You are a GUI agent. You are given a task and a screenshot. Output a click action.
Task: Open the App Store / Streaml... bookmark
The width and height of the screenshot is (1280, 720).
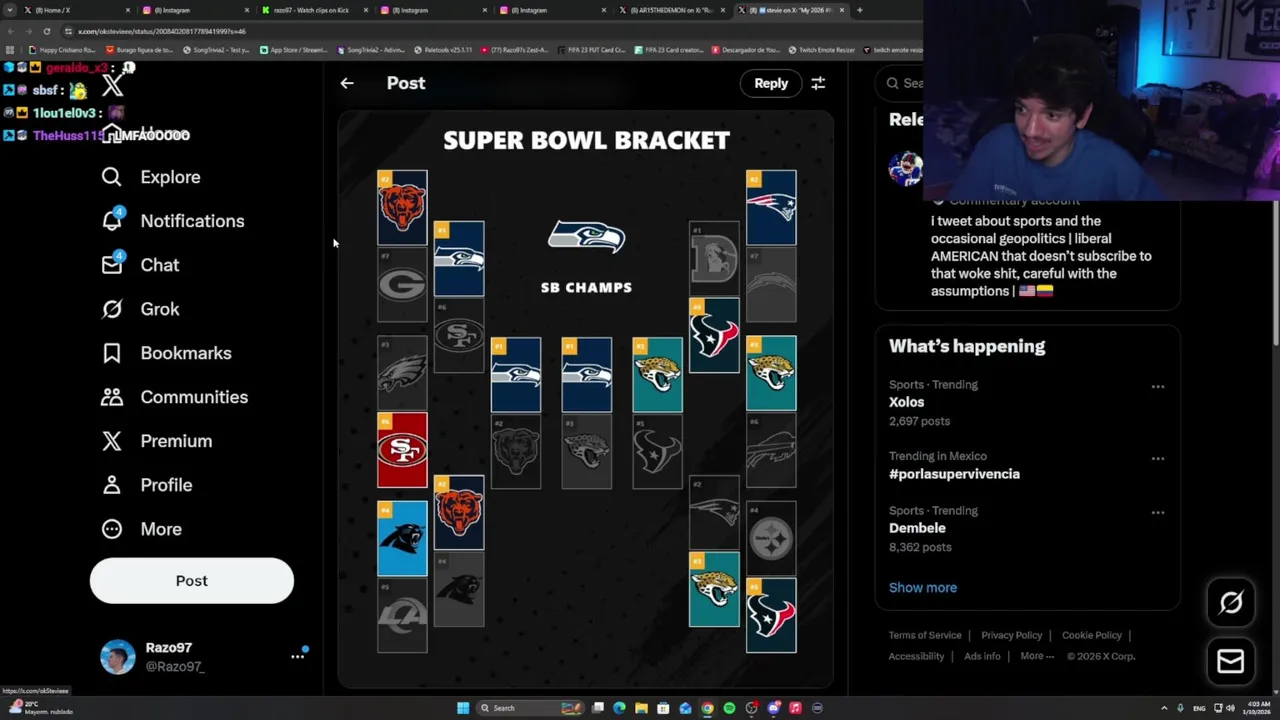[x=293, y=50]
